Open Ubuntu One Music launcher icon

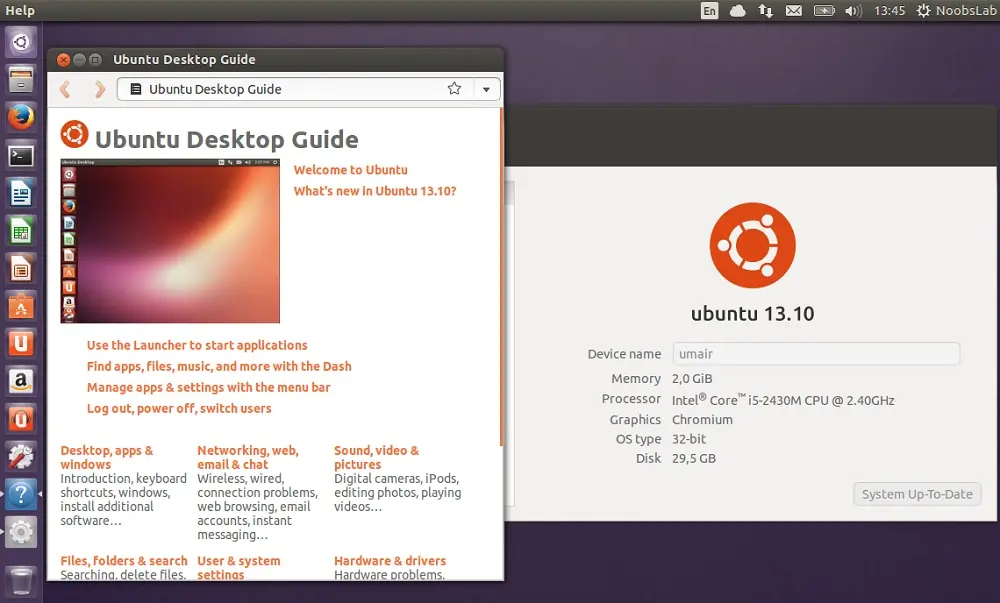click(20, 419)
